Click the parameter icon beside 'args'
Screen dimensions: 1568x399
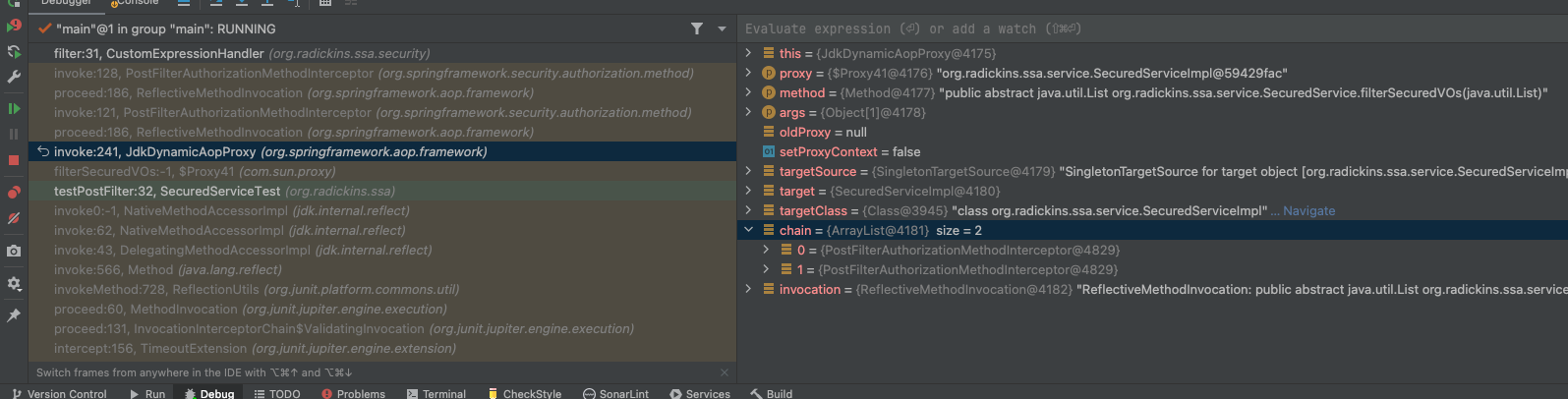tap(769, 112)
